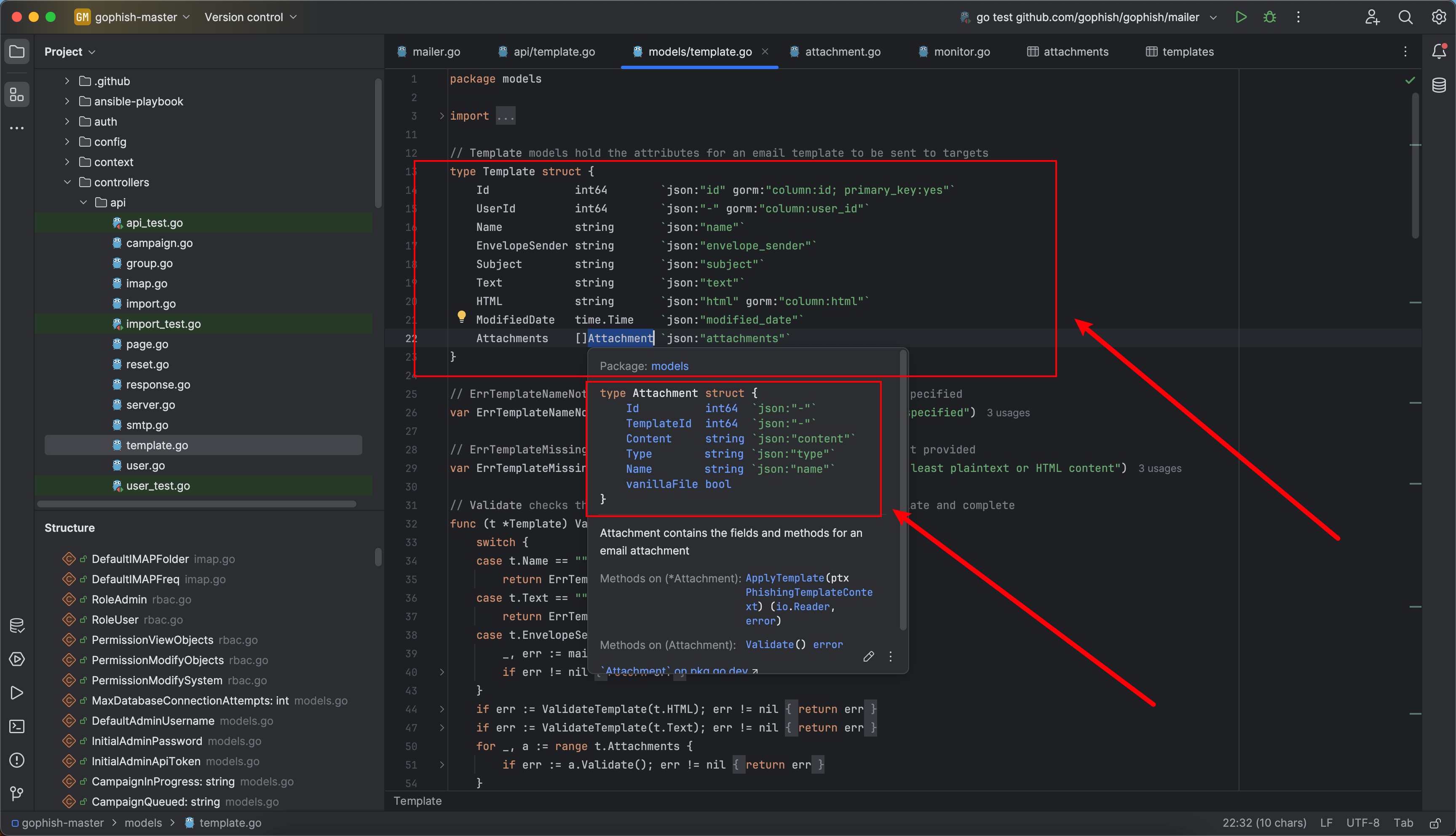Viewport: 1456px width, 836px height.
Task: Open the Services tool window
Action: point(17,659)
